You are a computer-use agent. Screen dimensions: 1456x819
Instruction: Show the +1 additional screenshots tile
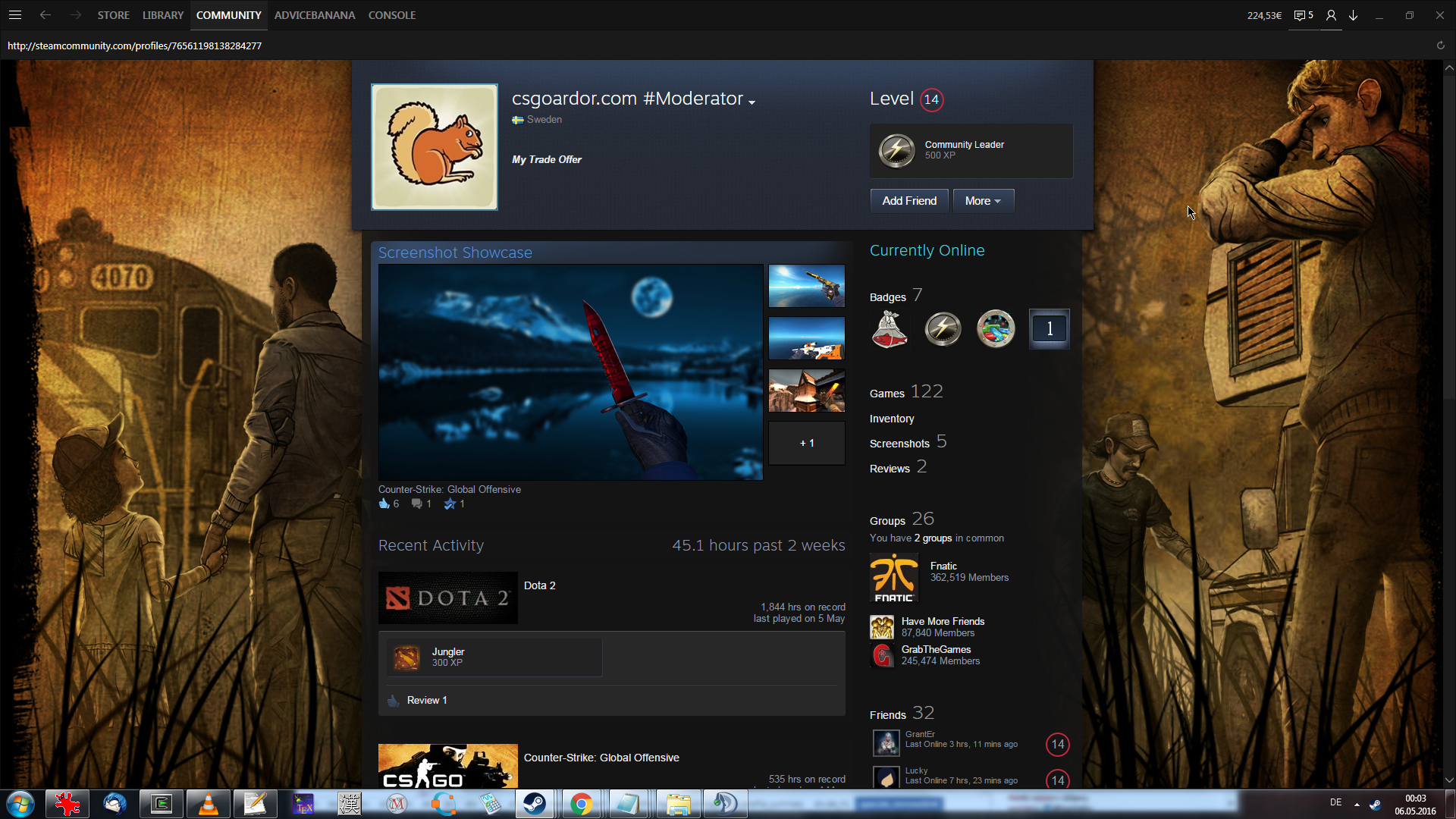click(806, 443)
